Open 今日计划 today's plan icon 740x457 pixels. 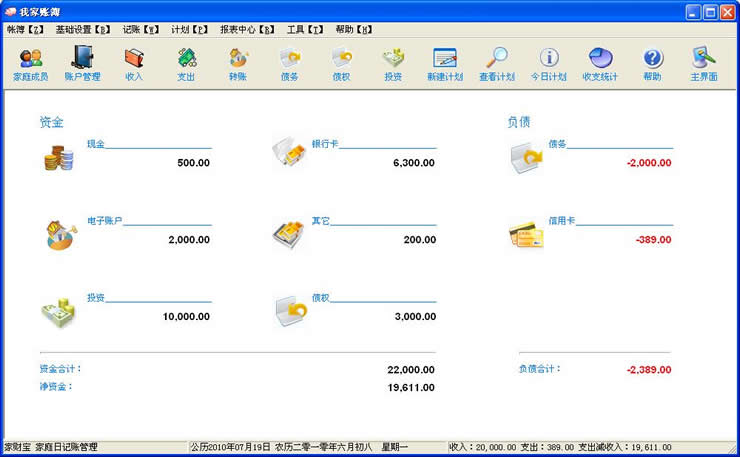pos(549,64)
